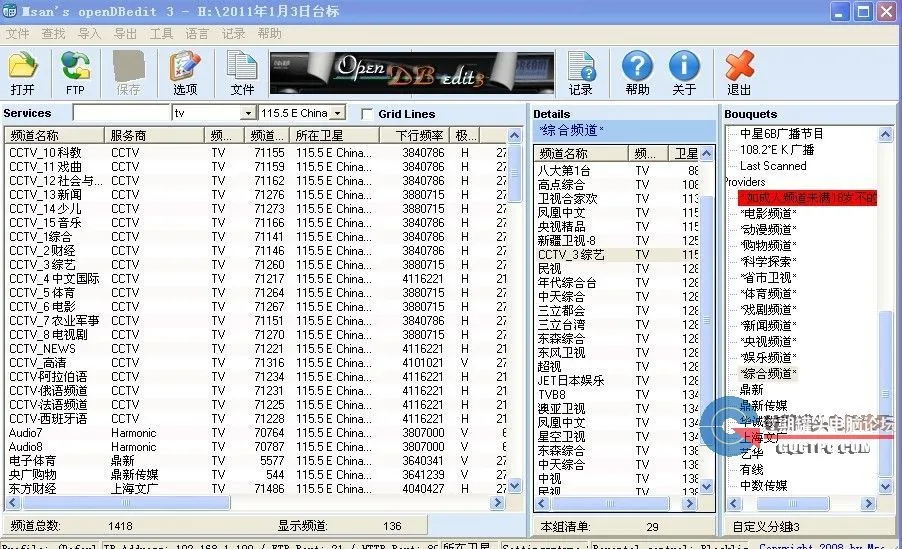Open the 导入 menu
This screenshot has width=902, height=549.
[89, 34]
